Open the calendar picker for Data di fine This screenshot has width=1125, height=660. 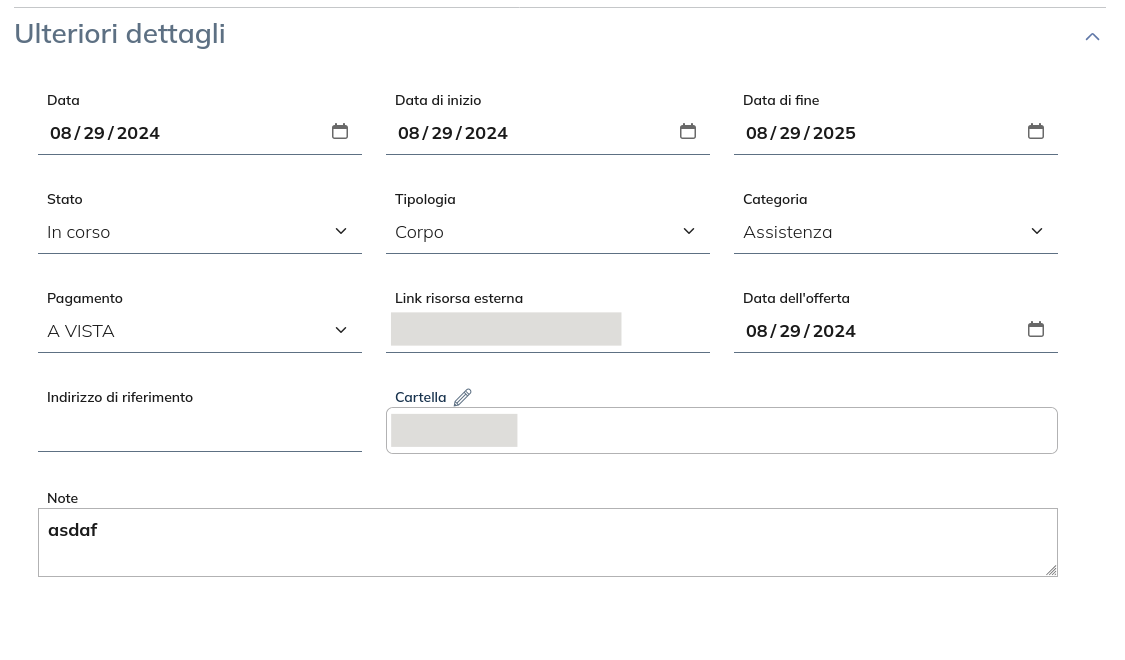coord(1036,131)
